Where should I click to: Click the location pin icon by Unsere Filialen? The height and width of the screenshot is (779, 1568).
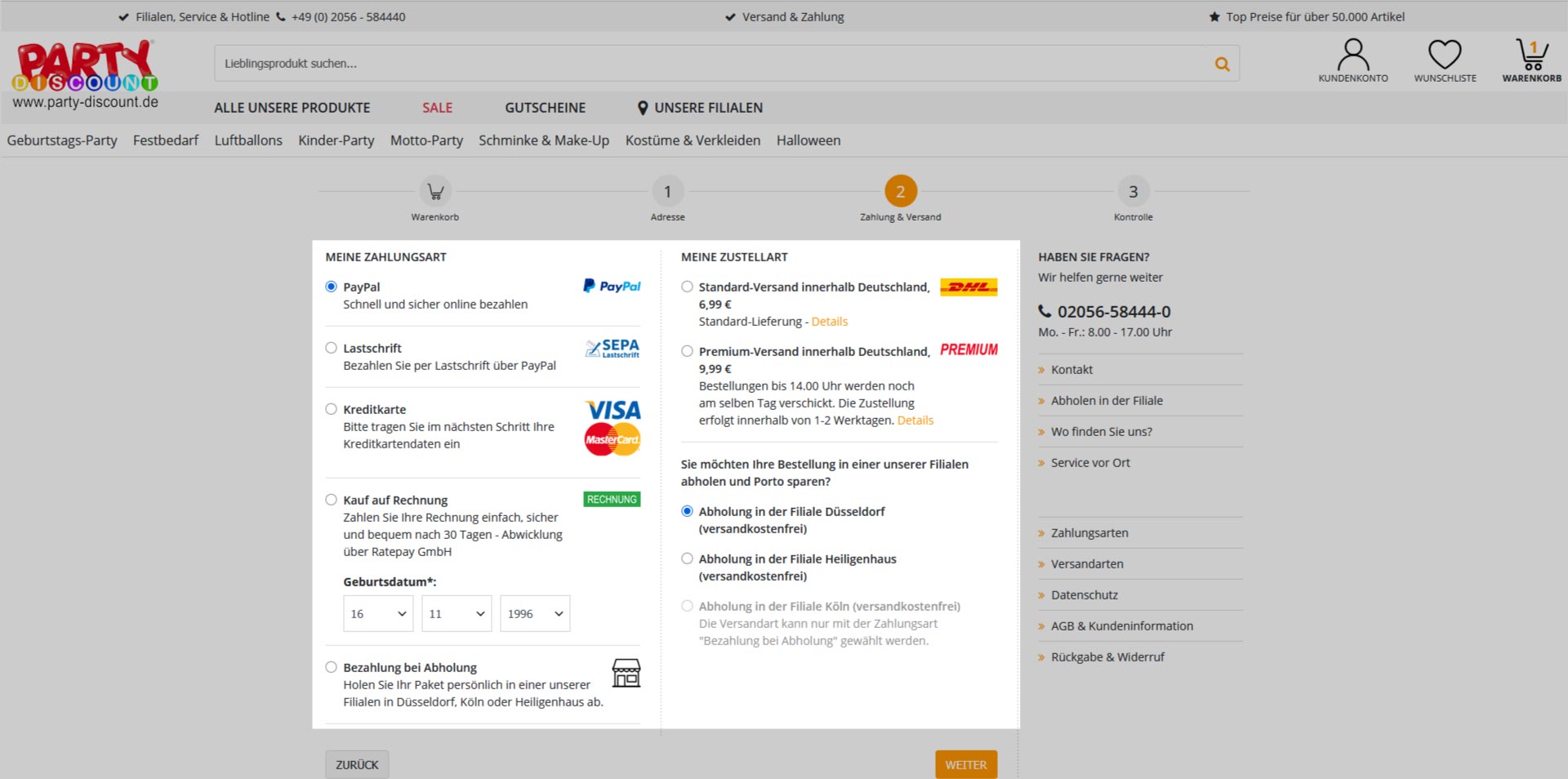643,108
